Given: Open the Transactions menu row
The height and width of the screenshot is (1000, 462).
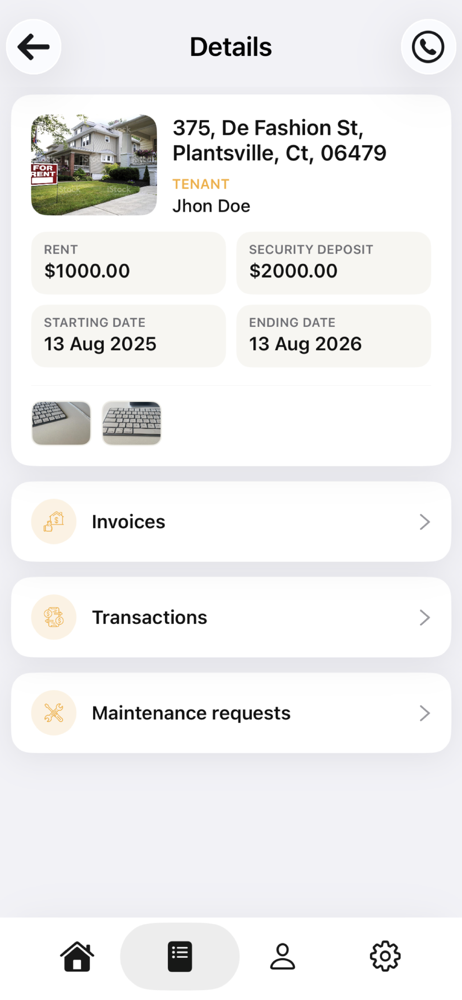Looking at the screenshot, I should (231, 617).
